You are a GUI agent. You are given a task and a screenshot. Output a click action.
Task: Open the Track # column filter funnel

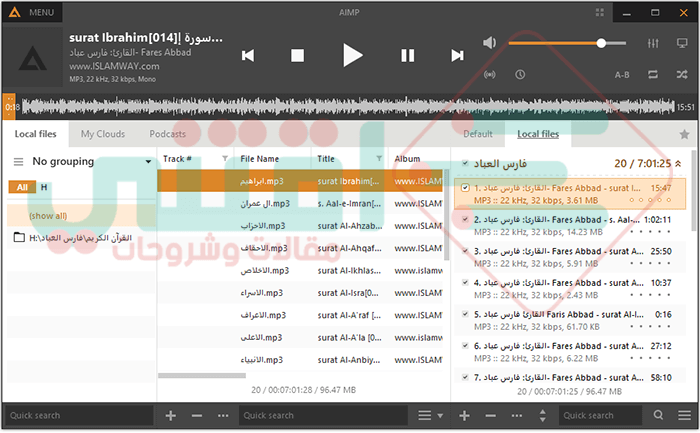(x=225, y=158)
